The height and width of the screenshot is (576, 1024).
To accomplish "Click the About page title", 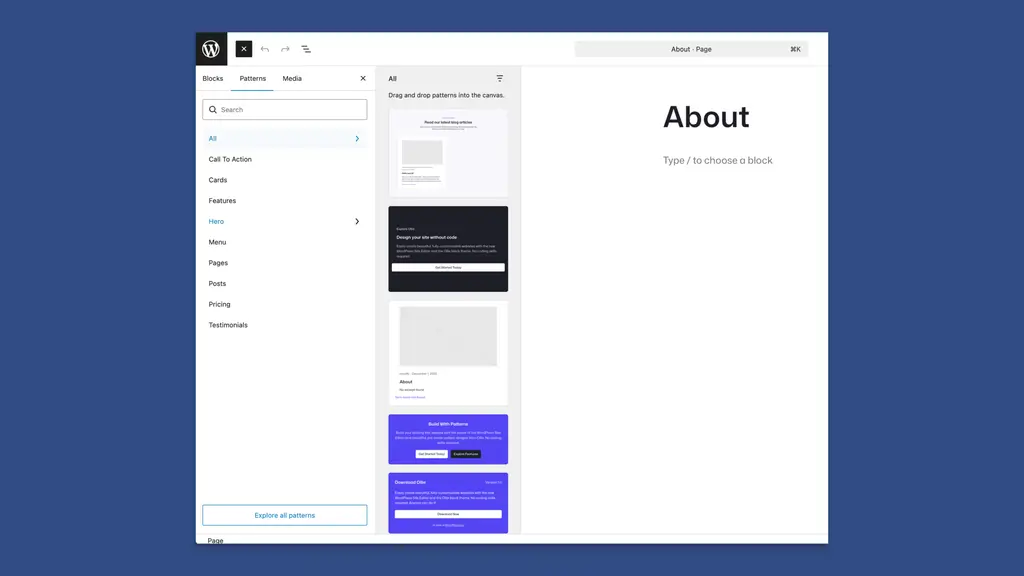I will 706,117.
